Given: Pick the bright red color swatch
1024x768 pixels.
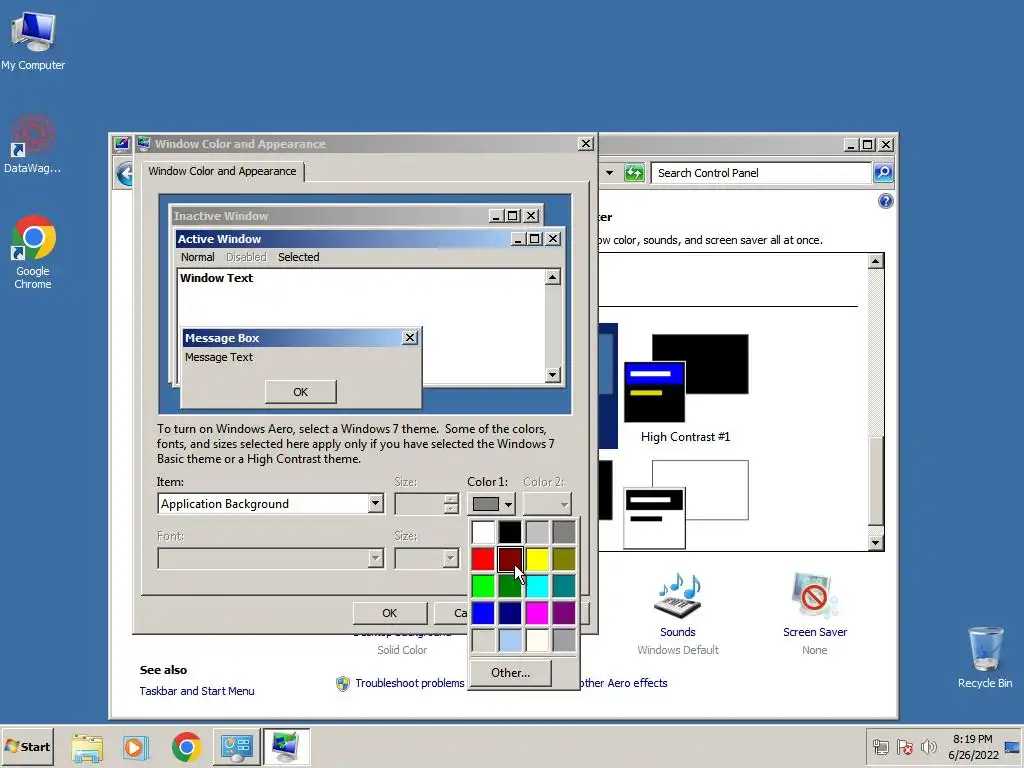Looking at the screenshot, I should tap(483, 559).
